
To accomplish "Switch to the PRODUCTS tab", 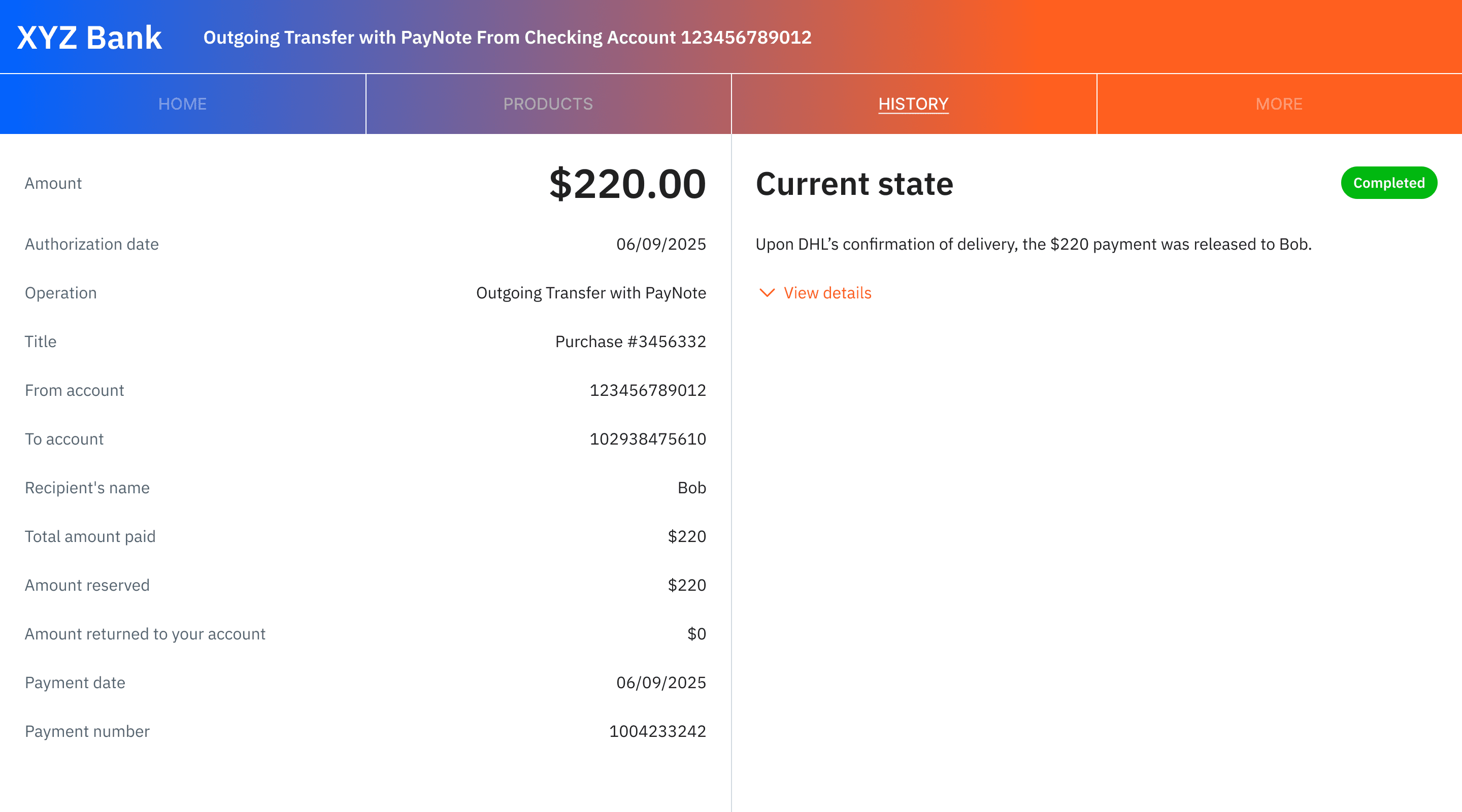I will click(548, 103).
